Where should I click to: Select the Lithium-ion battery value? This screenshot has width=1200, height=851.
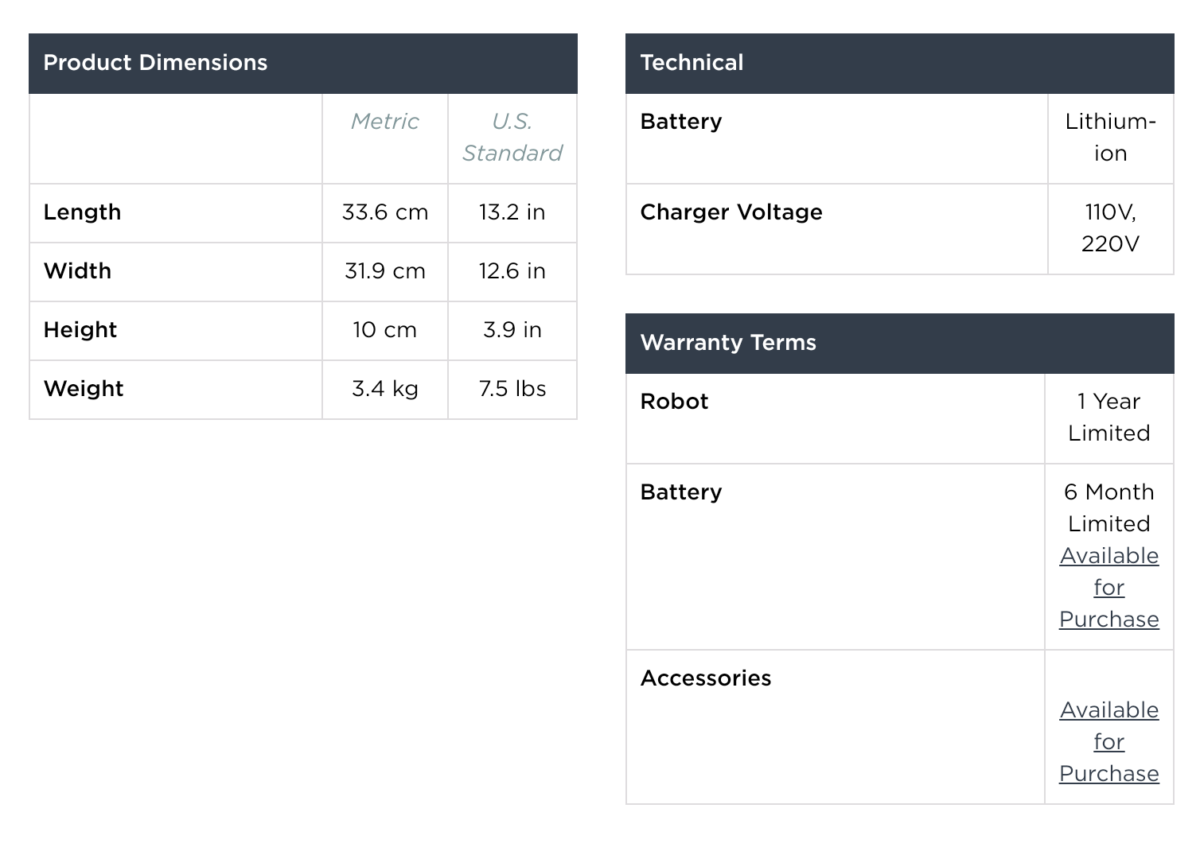click(x=1110, y=137)
